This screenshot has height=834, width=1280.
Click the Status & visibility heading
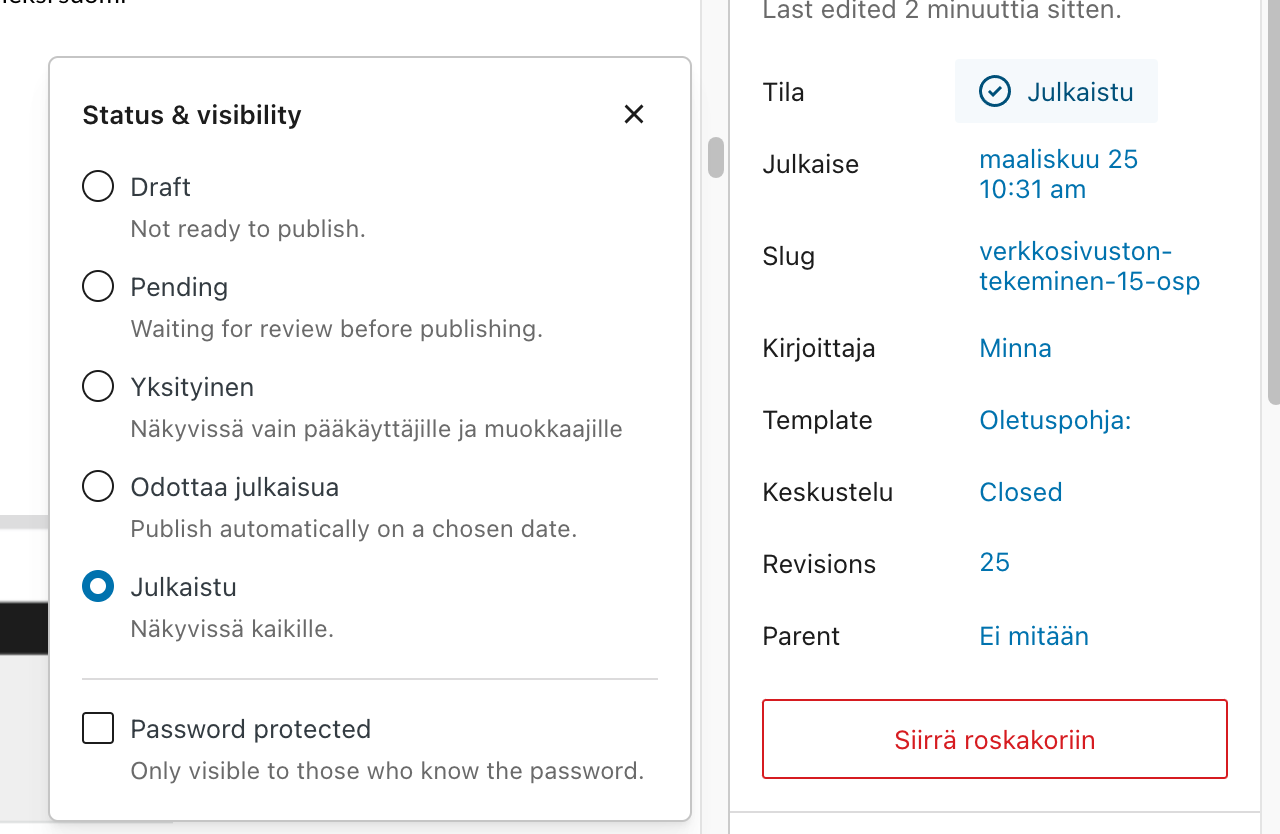192,115
